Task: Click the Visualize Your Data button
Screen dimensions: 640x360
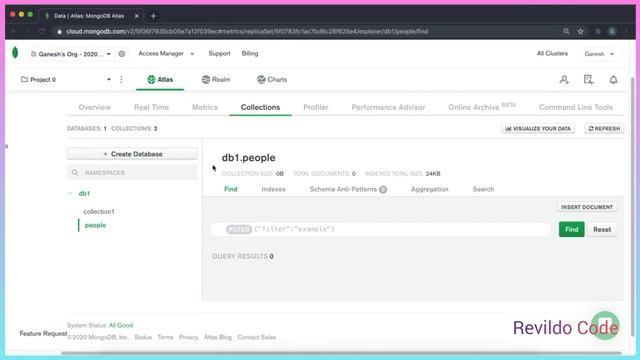Action: 538,129
